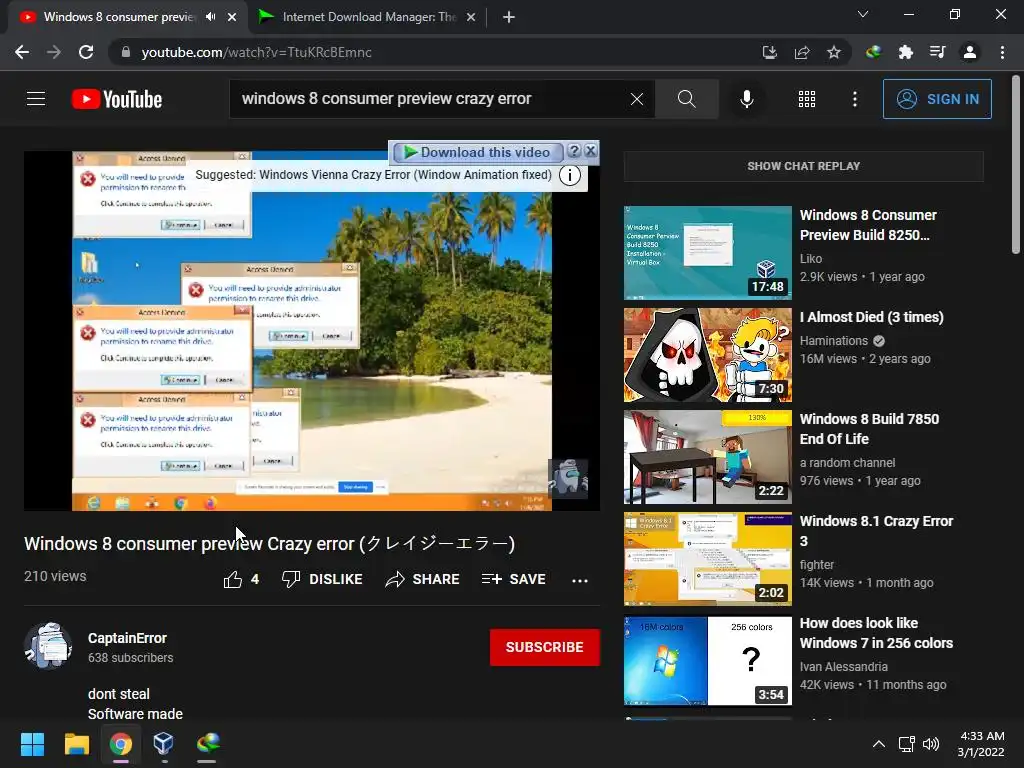Open CaptainError channel avatar
This screenshot has height=768, width=1024.
pyautogui.click(x=48, y=647)
